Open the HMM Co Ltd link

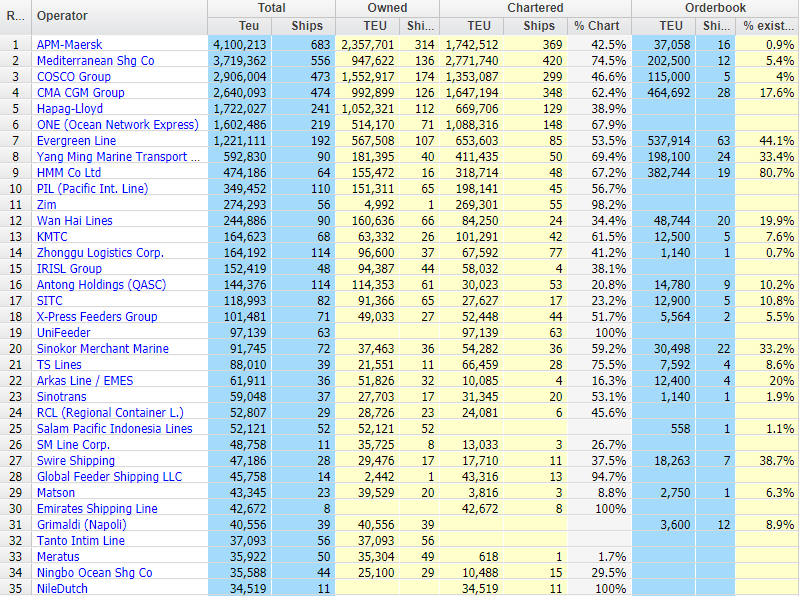tap(69, 173)
